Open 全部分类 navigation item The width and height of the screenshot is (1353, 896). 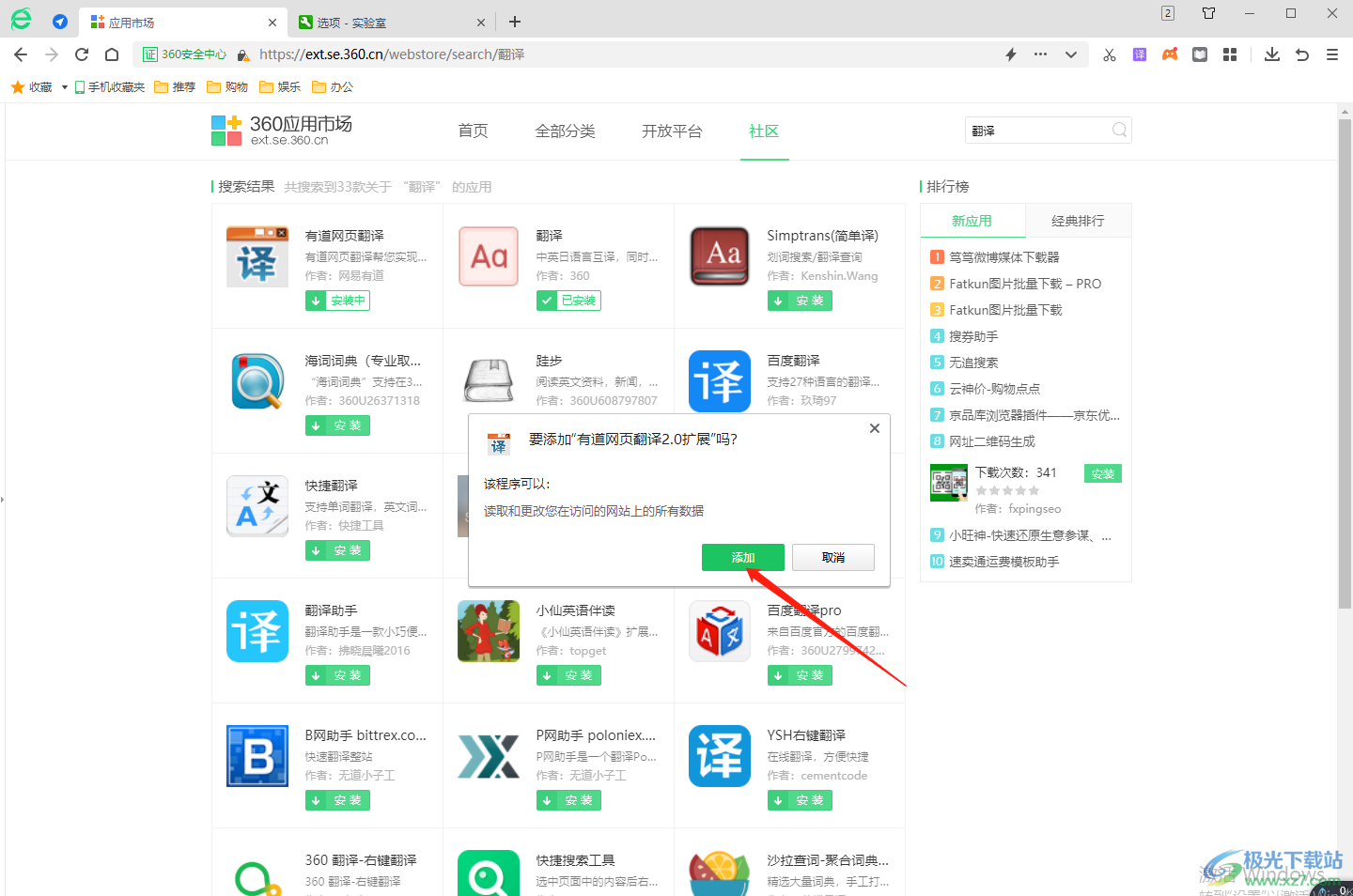click(565, 131)
